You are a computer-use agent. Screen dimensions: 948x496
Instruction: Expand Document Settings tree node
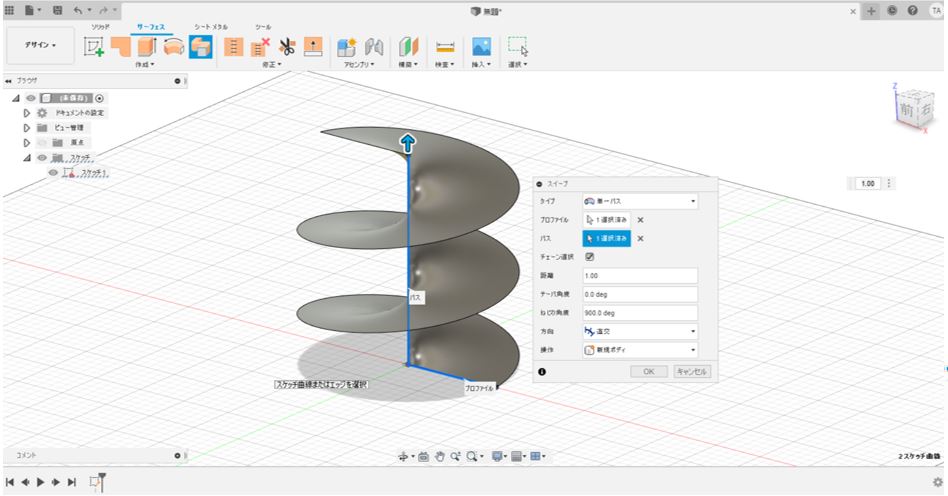point(27,113)
